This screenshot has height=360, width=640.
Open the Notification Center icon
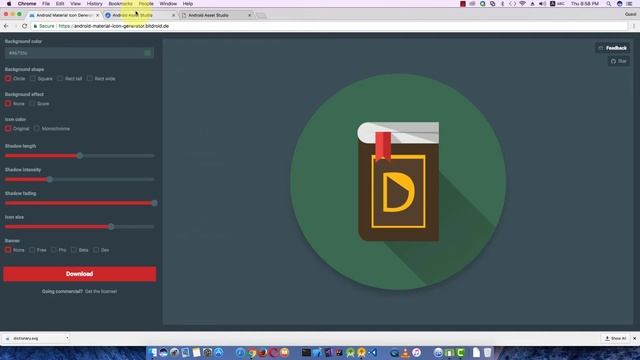tap(629, 4)
